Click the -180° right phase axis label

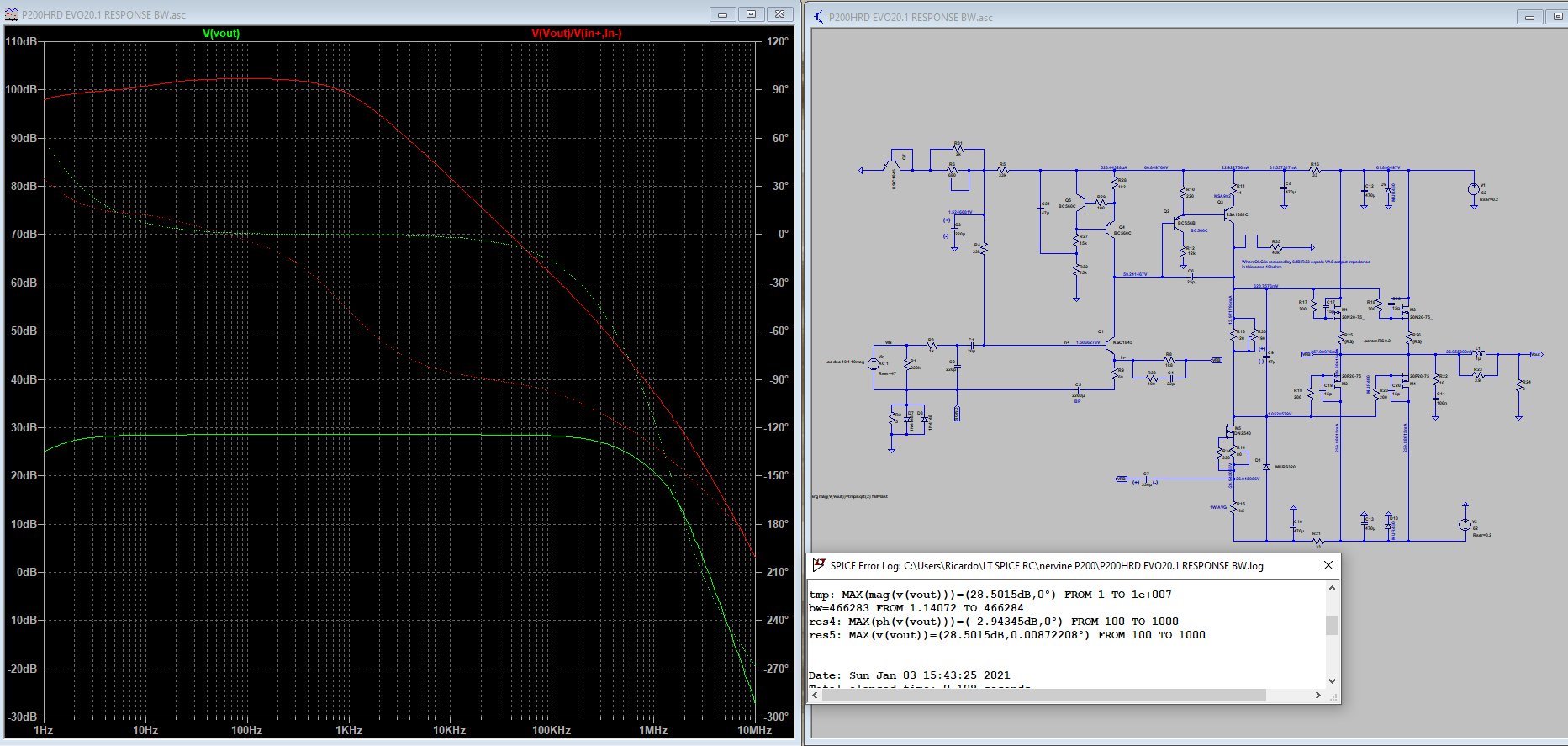776,524
